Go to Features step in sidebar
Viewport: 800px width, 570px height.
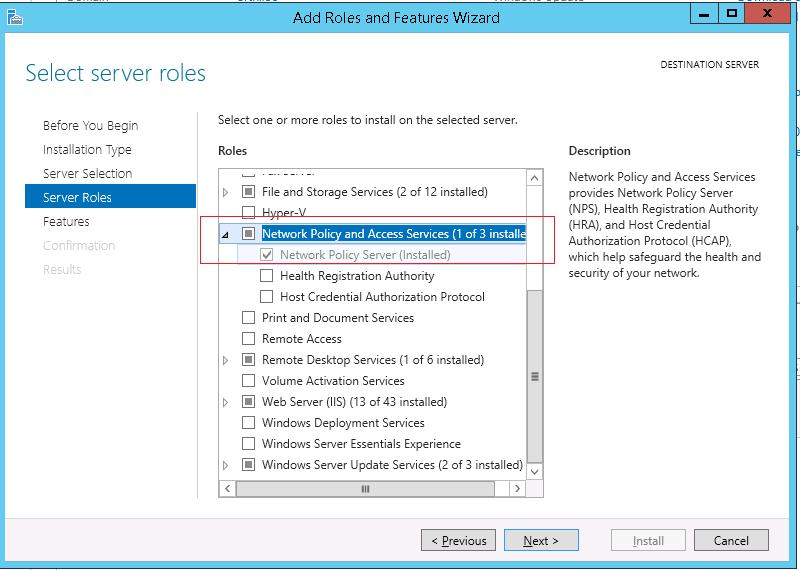[x=66, y=222]
